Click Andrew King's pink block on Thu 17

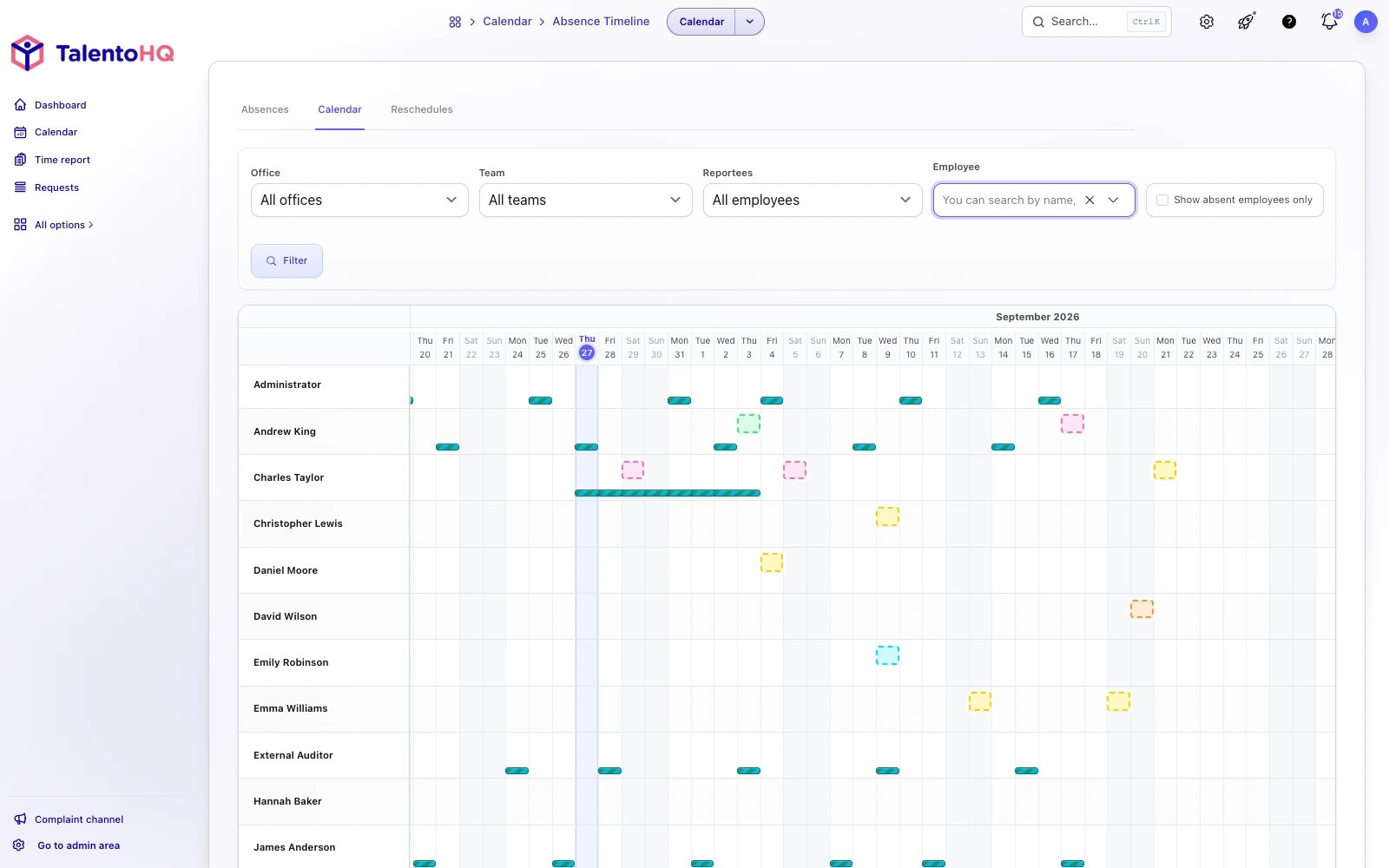(1072, 424)
